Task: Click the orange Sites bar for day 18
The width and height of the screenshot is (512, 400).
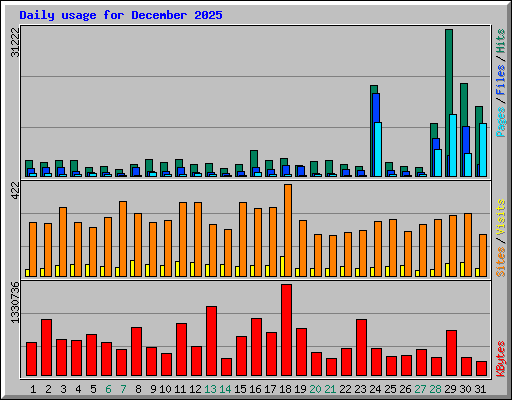Action: point(288,230)
